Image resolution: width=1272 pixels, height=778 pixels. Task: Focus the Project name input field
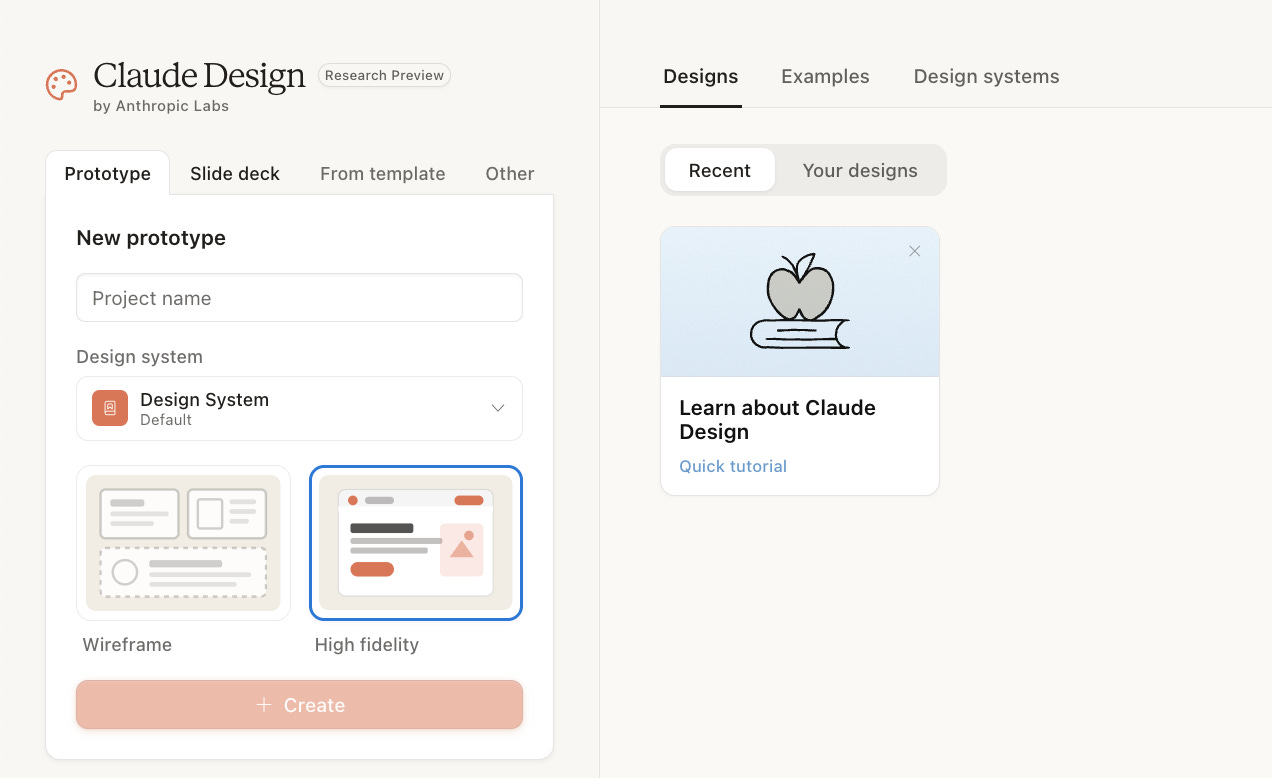pyautogui.click(x=299, y=298)
